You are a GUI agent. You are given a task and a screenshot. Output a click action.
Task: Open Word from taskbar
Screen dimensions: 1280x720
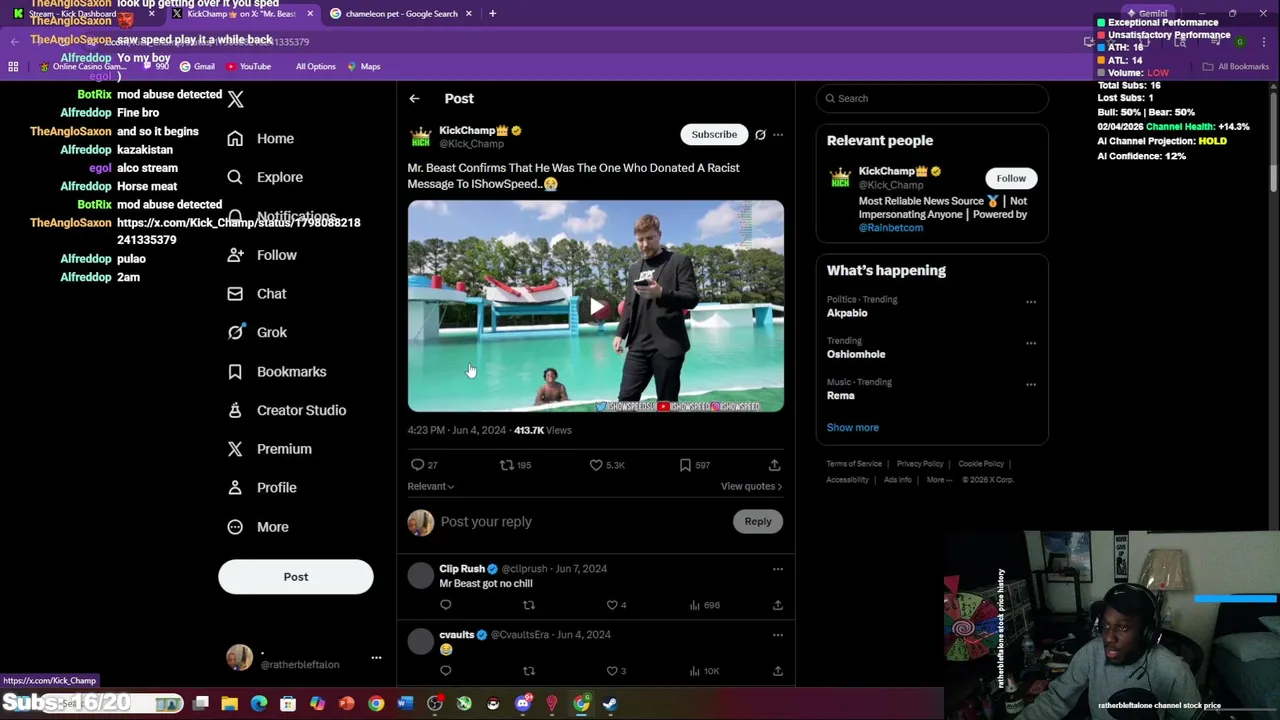click(405, 704)
